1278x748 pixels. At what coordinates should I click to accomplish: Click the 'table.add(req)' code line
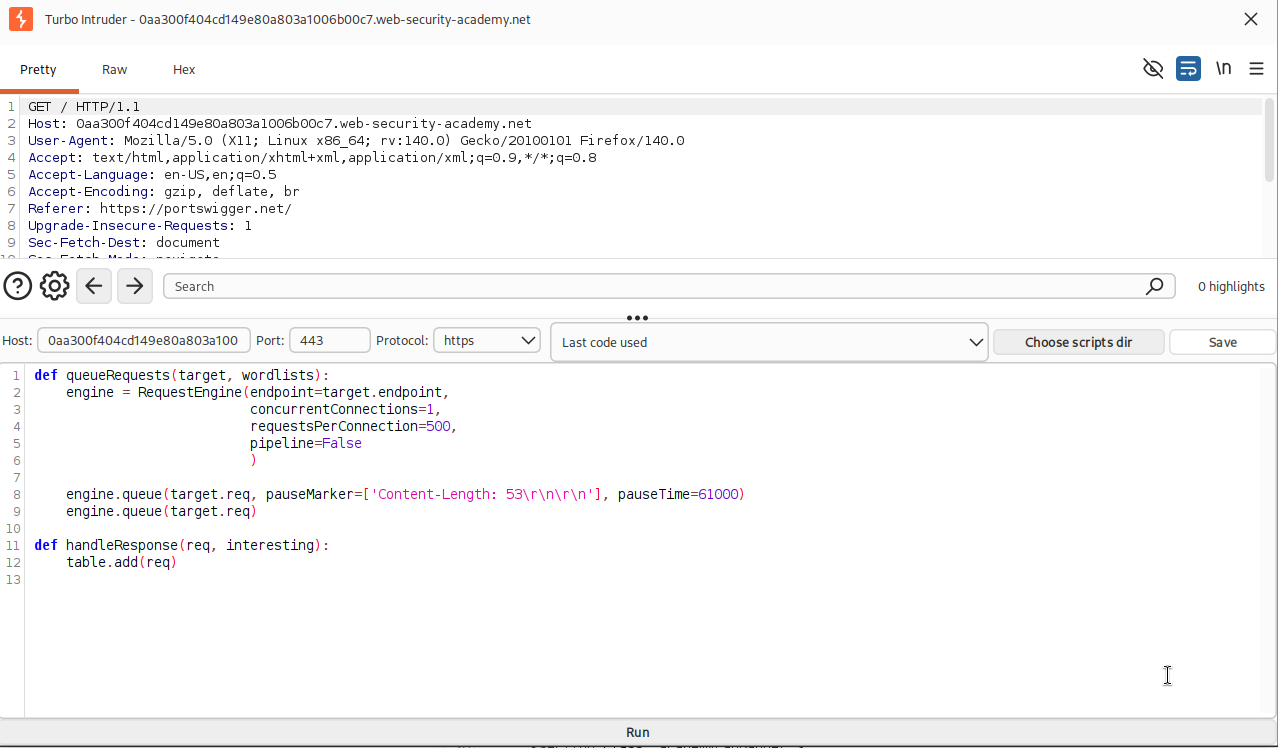click(122, 563)
